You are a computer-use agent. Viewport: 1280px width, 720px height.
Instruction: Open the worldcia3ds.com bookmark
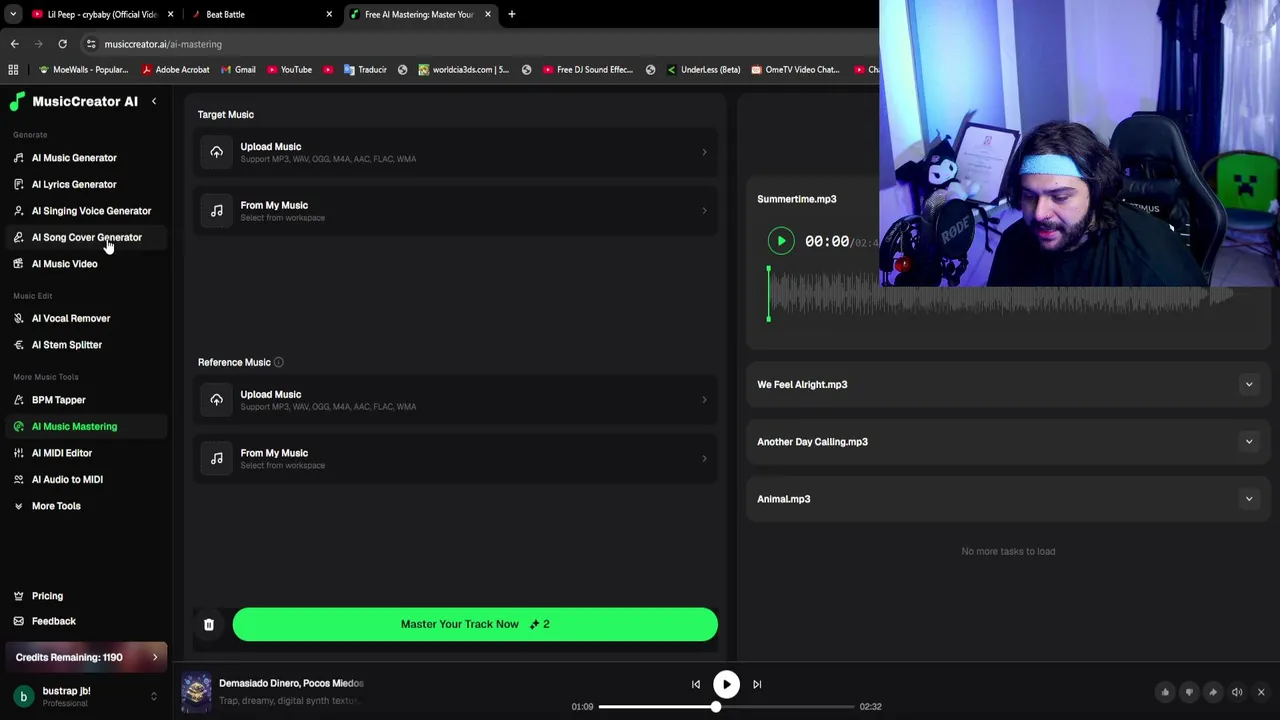tap(463, 70)
